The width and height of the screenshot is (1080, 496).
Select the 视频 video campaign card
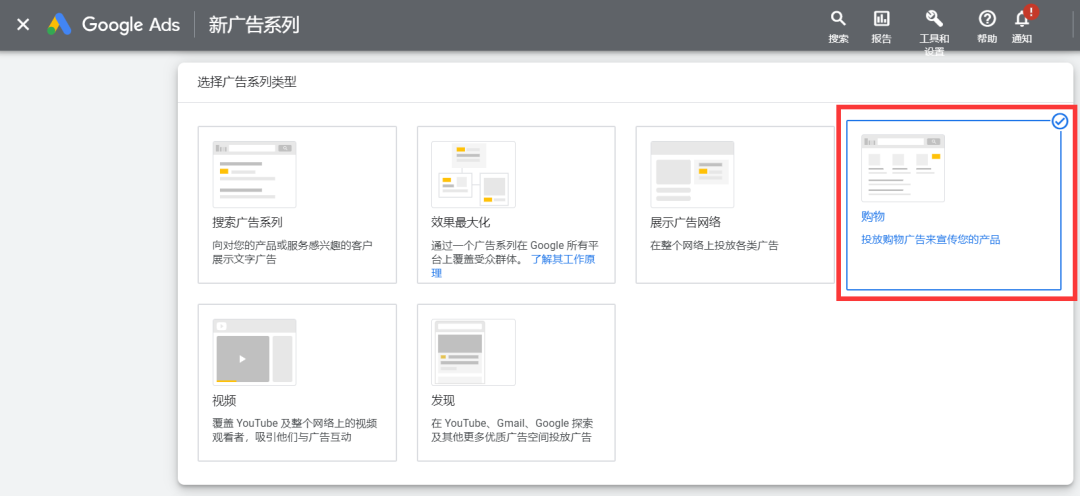click(x=297, y=382)
